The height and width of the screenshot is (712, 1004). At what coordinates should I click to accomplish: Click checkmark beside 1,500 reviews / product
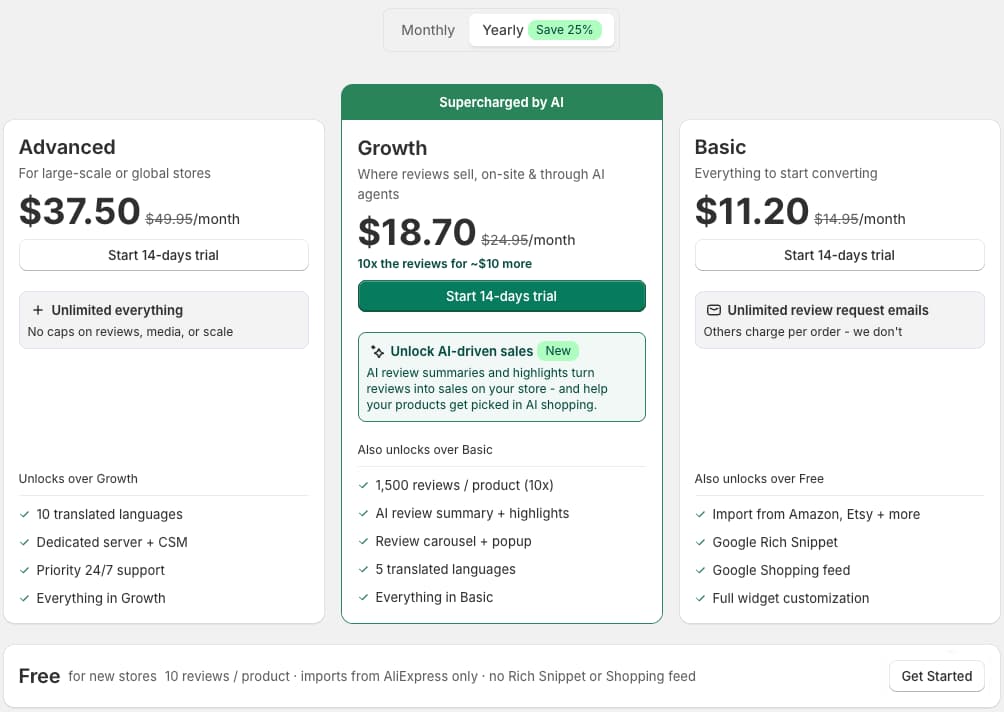363,485
